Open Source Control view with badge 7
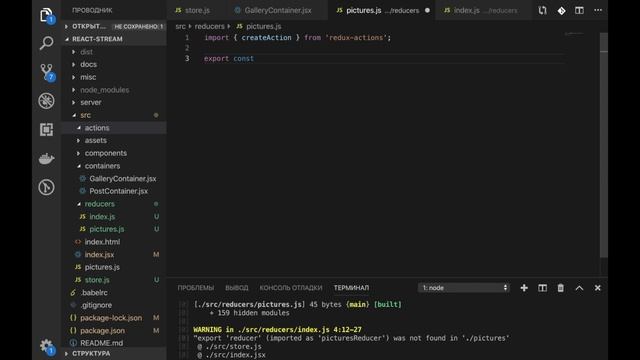Viewport: 640px width, 360px height. point(47,72)
